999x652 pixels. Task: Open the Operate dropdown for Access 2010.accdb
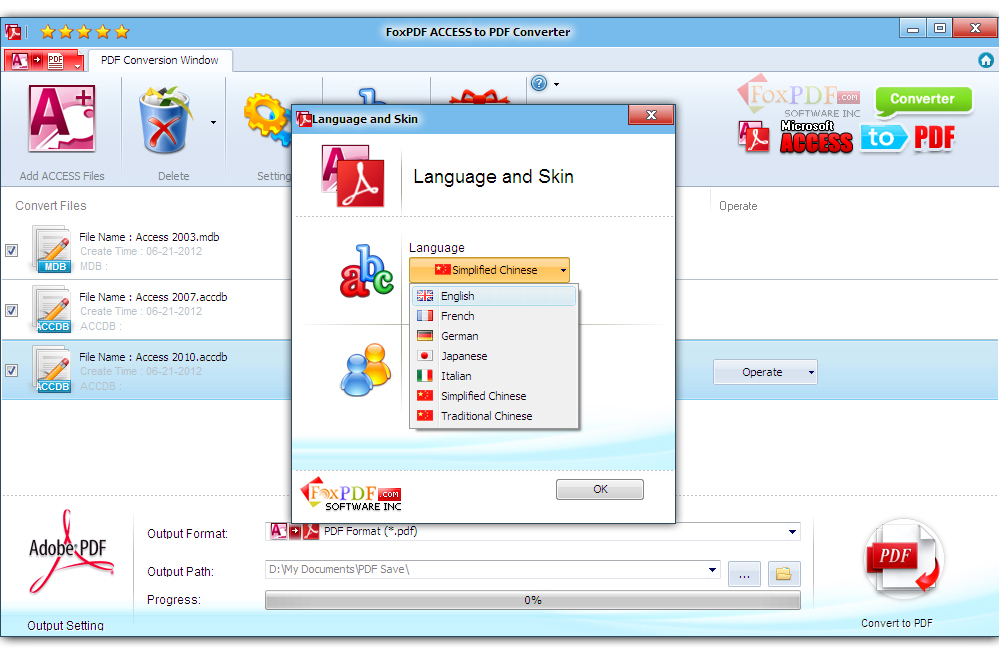click(x=765, y=372)
